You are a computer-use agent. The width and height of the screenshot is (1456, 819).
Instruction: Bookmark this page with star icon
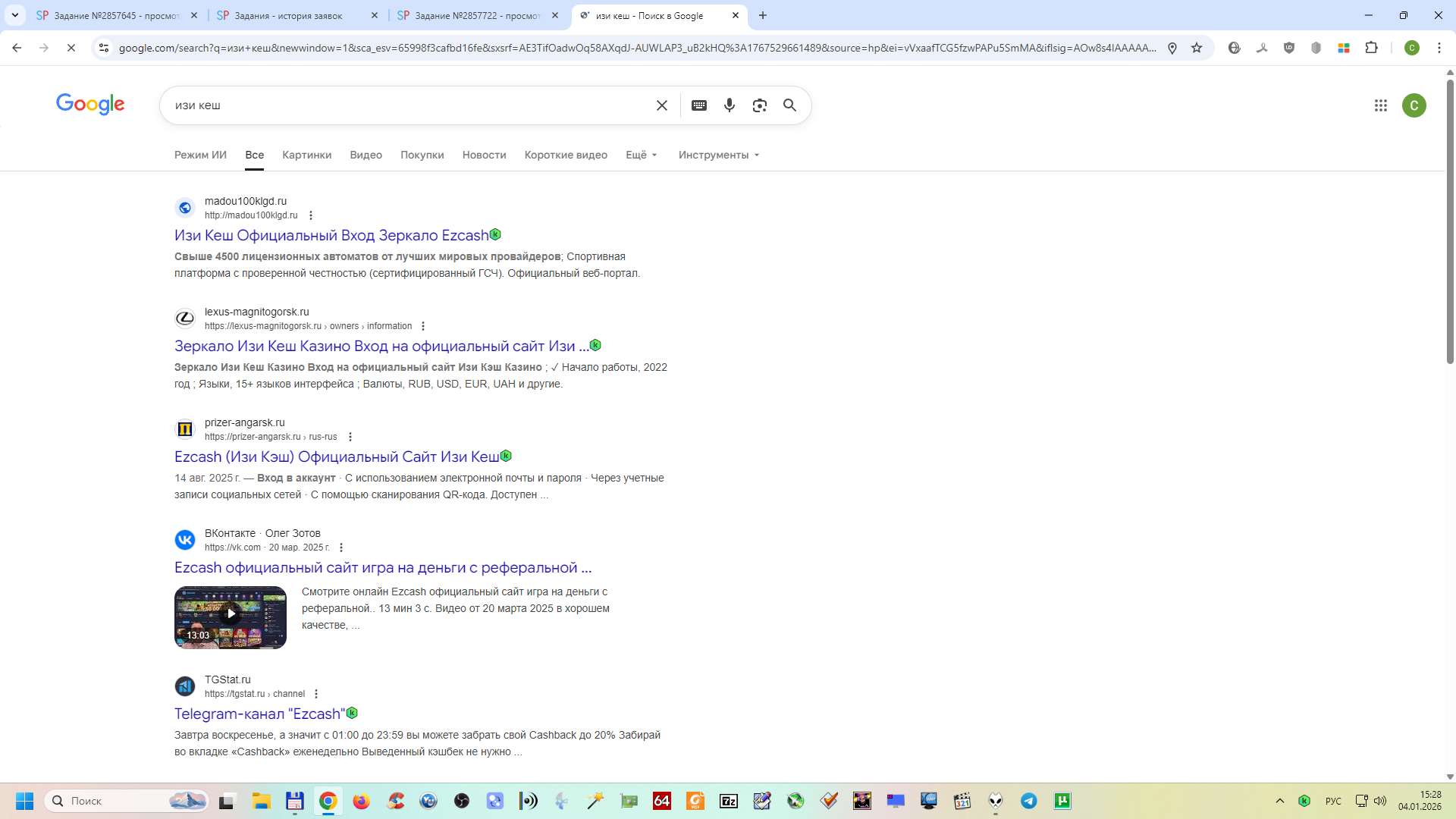tap(1197, 48)
